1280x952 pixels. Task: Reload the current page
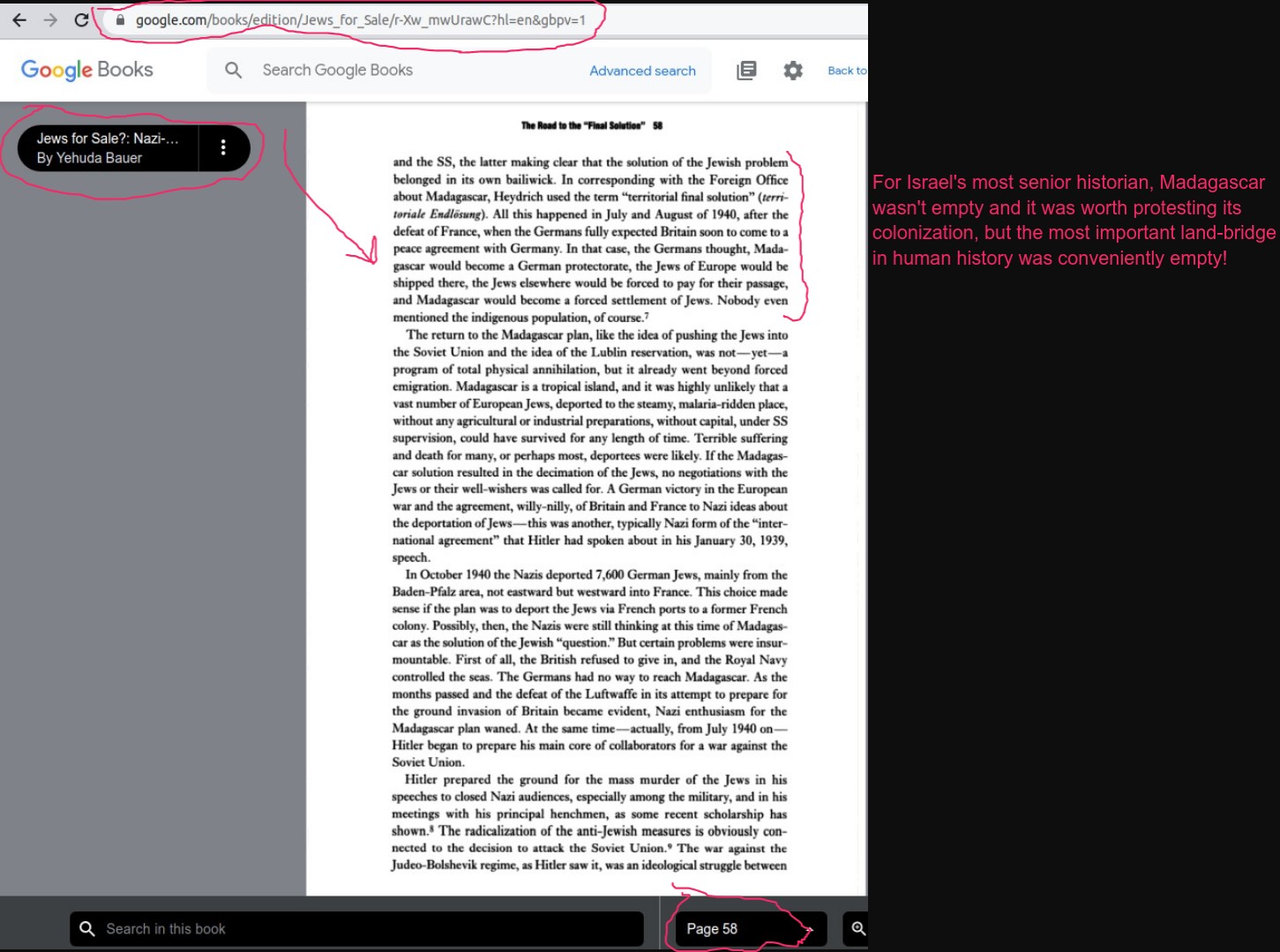(x=81, y=19)
